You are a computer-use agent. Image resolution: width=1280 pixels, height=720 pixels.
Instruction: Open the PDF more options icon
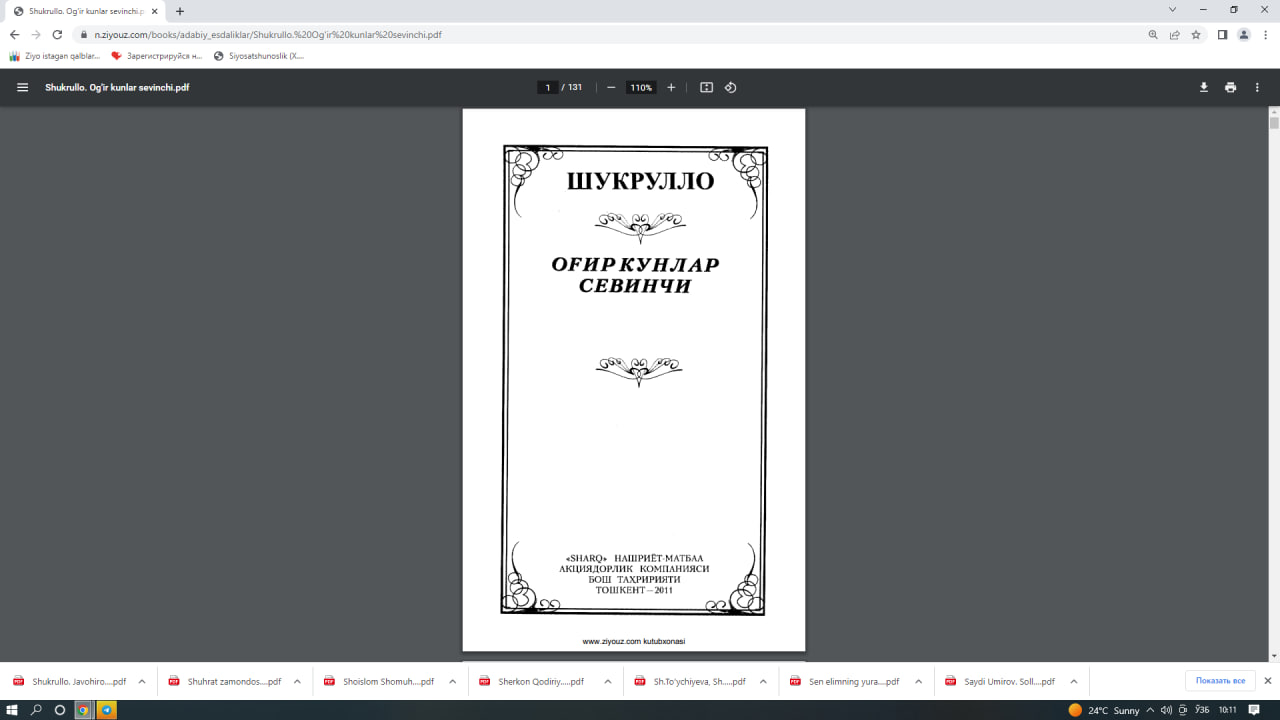click(1257, 87)
